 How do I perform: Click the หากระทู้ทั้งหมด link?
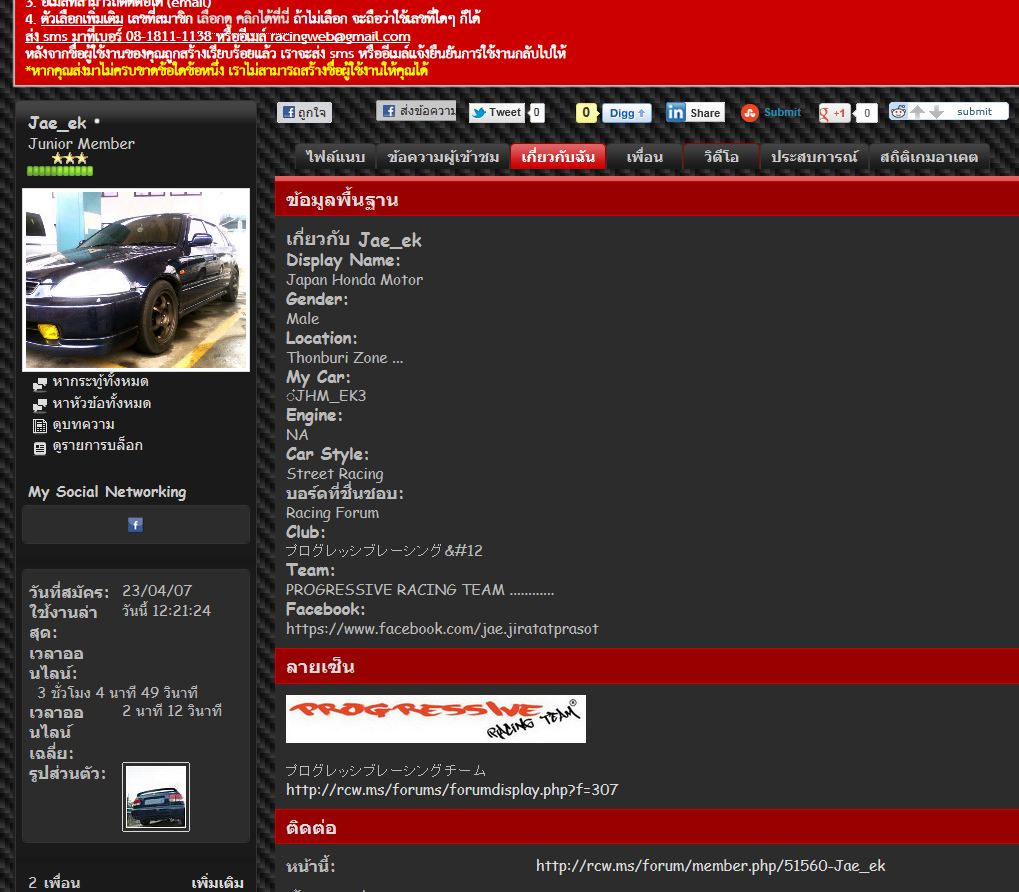[x=101, y=382]
